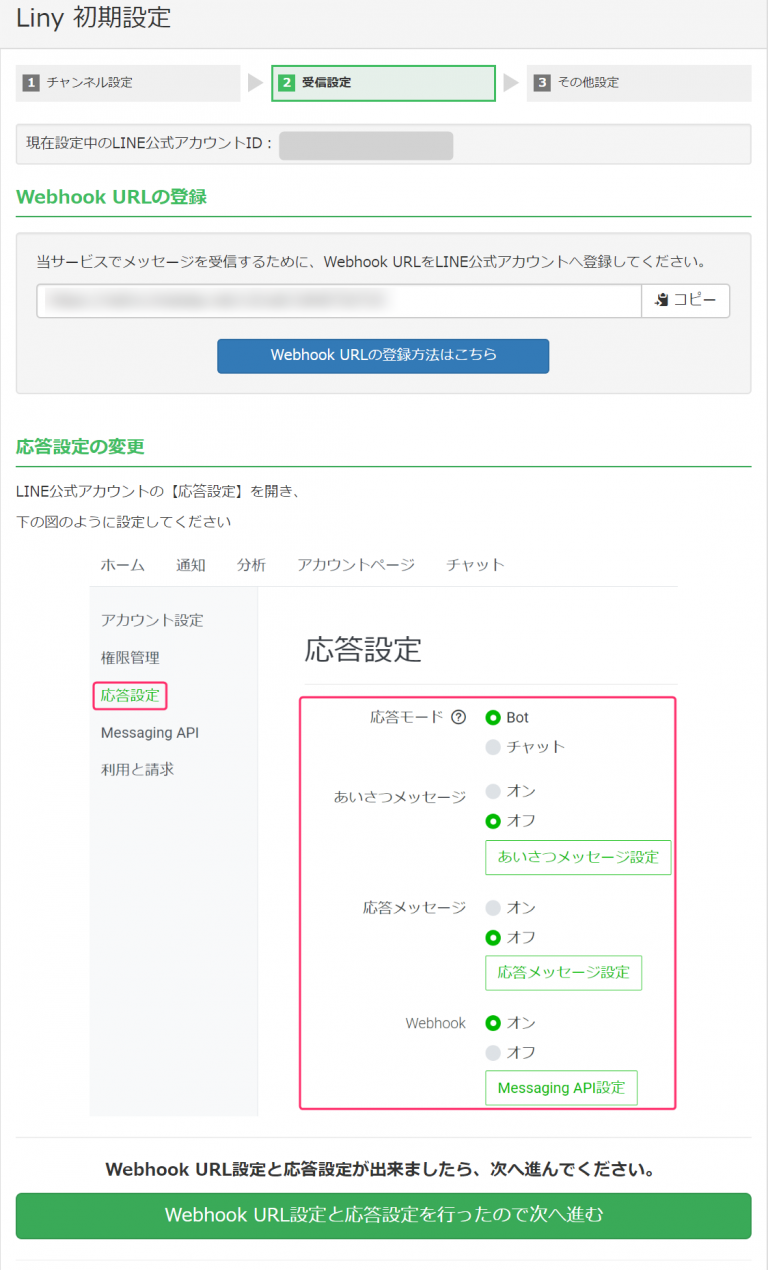Open 応答メッセージ設定 button
This screenshot has width=768, height=1270.
tap(564, 973)
